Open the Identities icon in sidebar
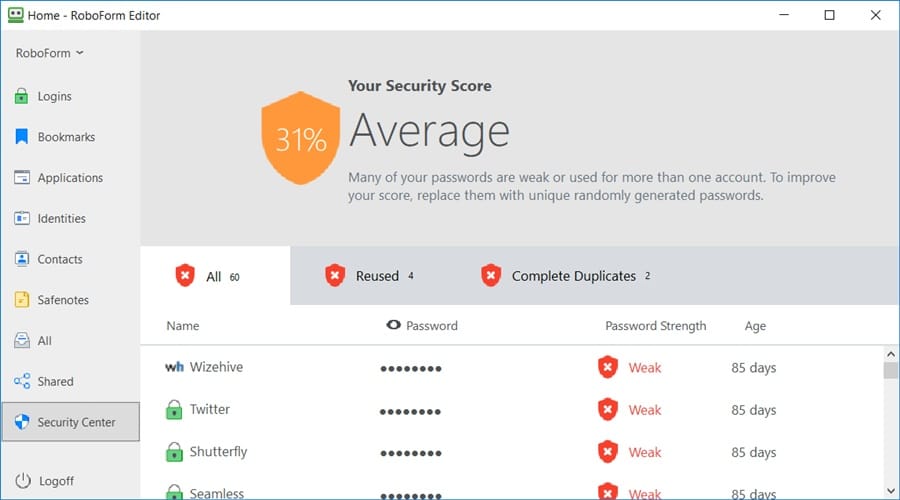 point(21,218)
